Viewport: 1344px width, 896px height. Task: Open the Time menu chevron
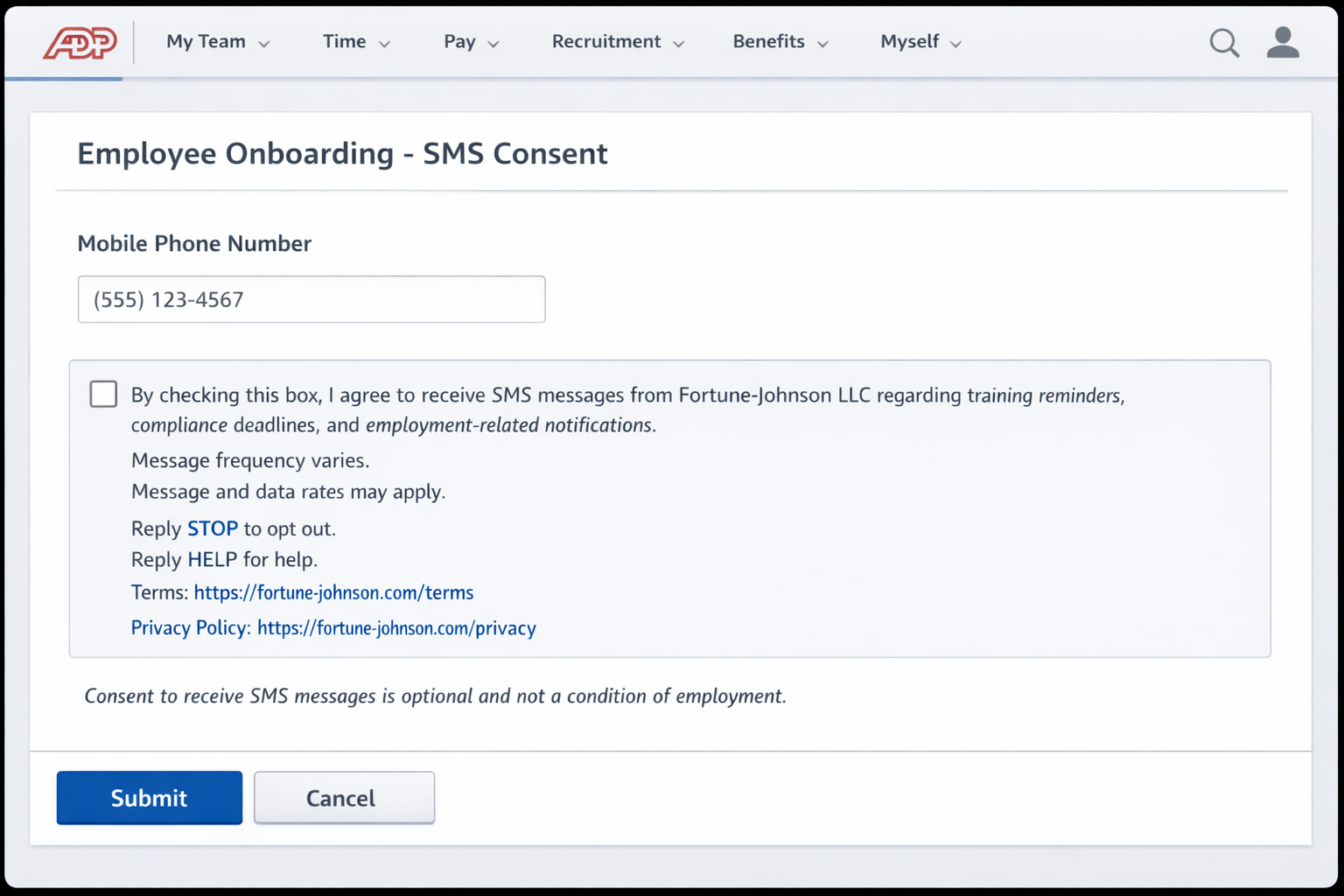[x=385, y=42]
